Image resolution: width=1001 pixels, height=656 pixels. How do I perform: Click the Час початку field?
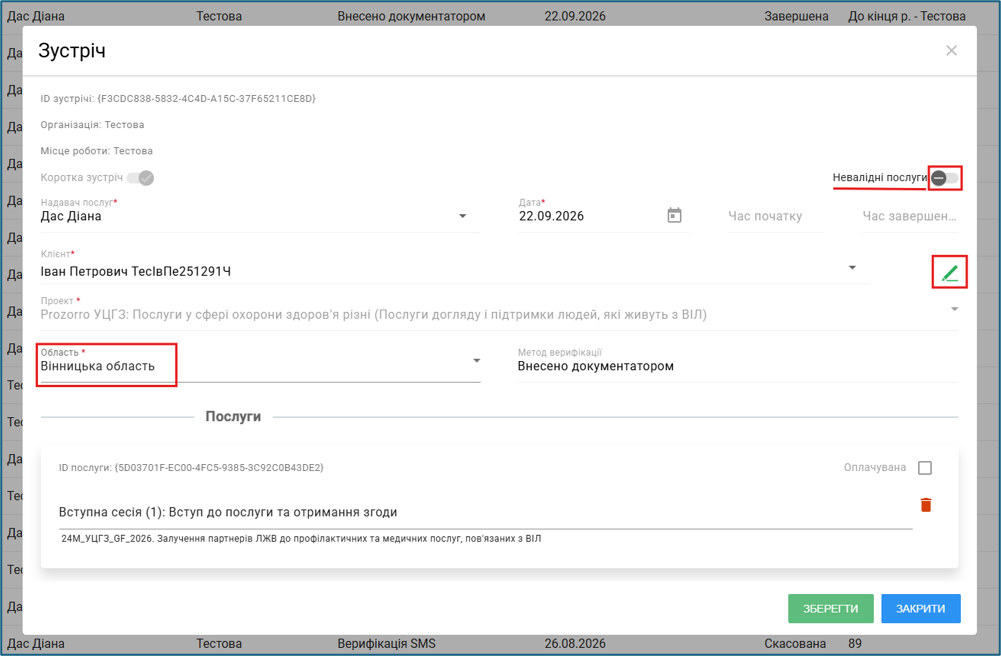coord(775,216)
